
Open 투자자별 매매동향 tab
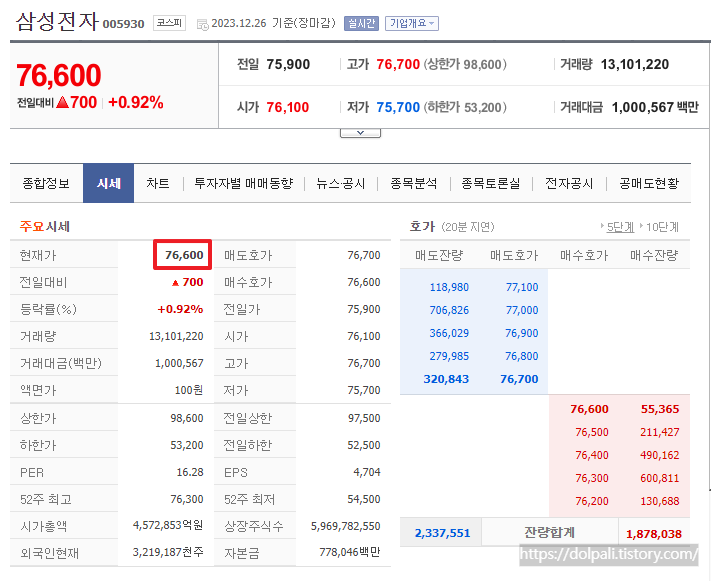pos(243,183)
